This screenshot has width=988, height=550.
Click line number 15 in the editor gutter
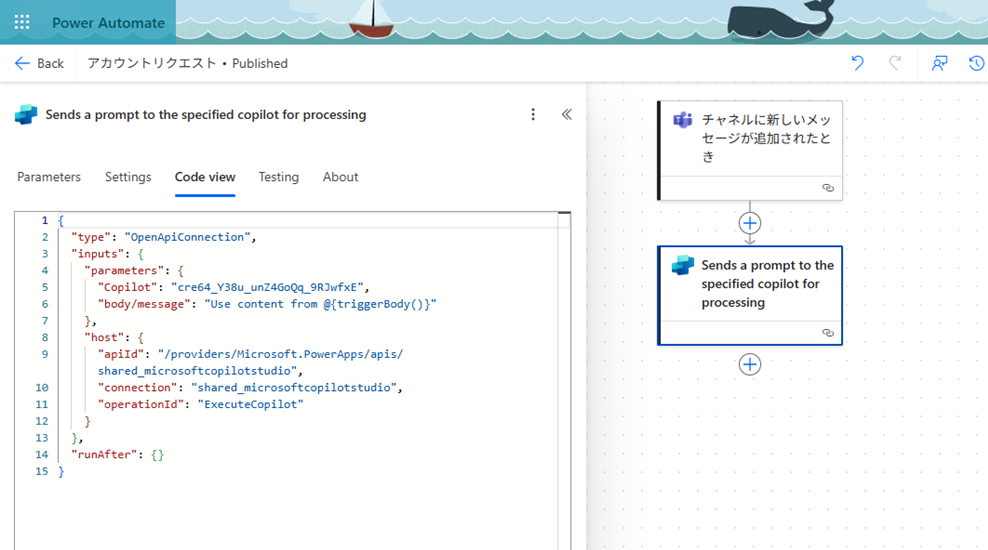click(42, 471)
